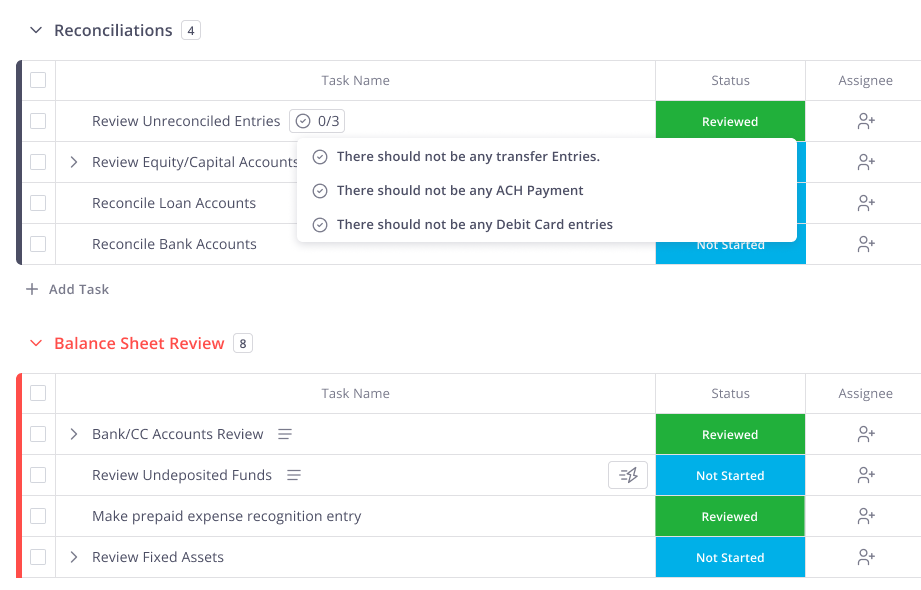Tick checkbox for Reconcile Loan Accounts

tap(38, 203)
